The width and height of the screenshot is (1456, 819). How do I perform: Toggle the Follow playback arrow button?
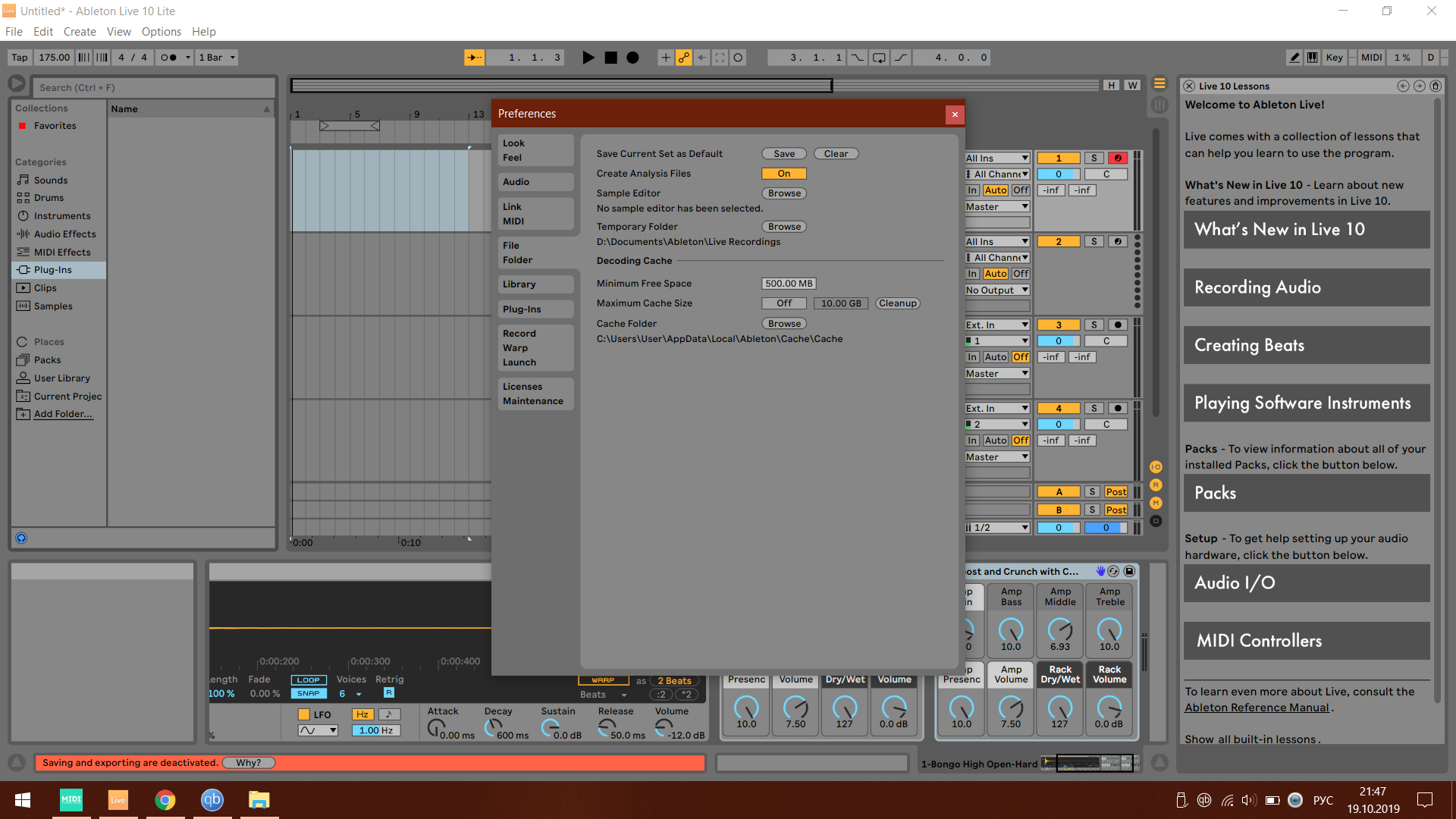point(474,58)
